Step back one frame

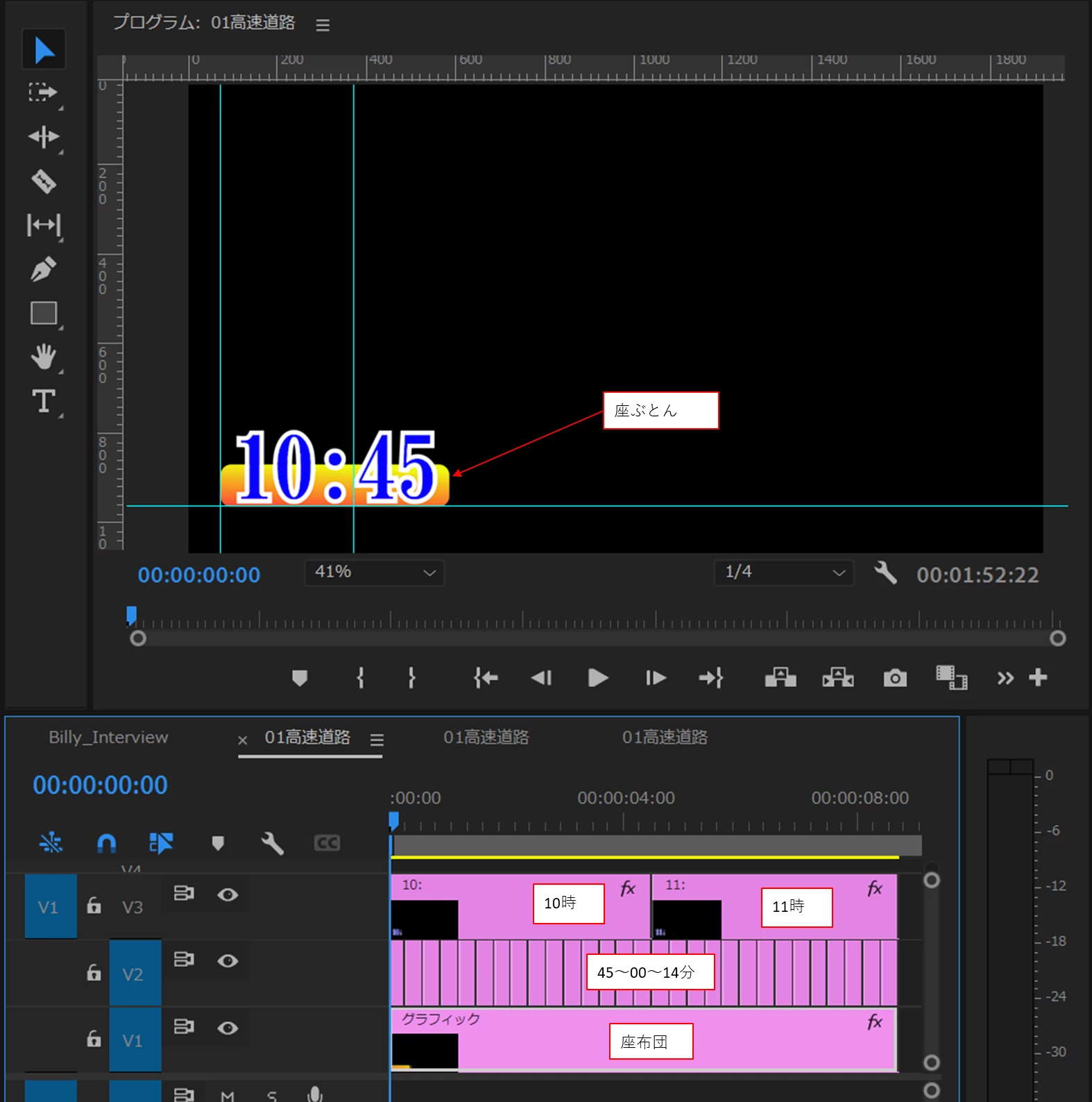[x=541, y=678]
